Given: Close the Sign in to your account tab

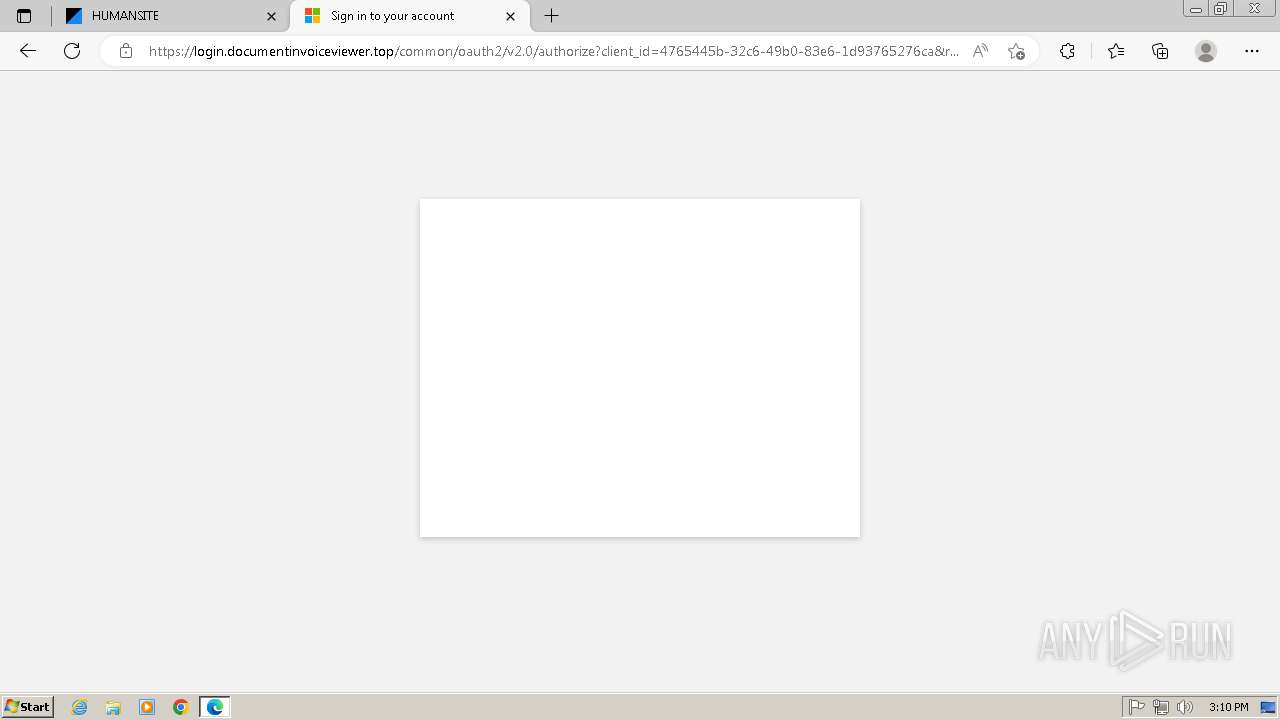Looking at the screenshot, I should (x=511, y=16).
